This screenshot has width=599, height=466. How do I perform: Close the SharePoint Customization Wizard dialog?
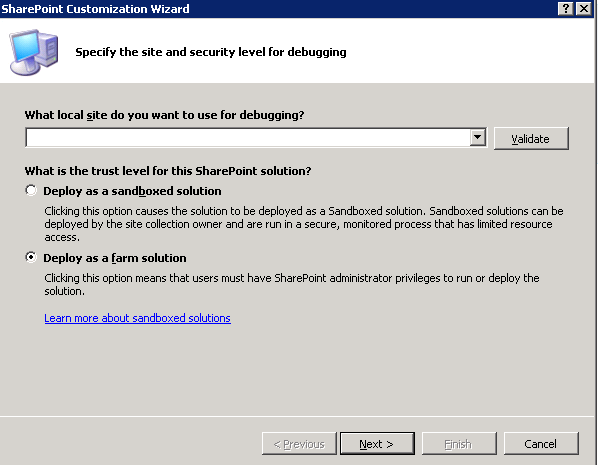coord(584,8)
